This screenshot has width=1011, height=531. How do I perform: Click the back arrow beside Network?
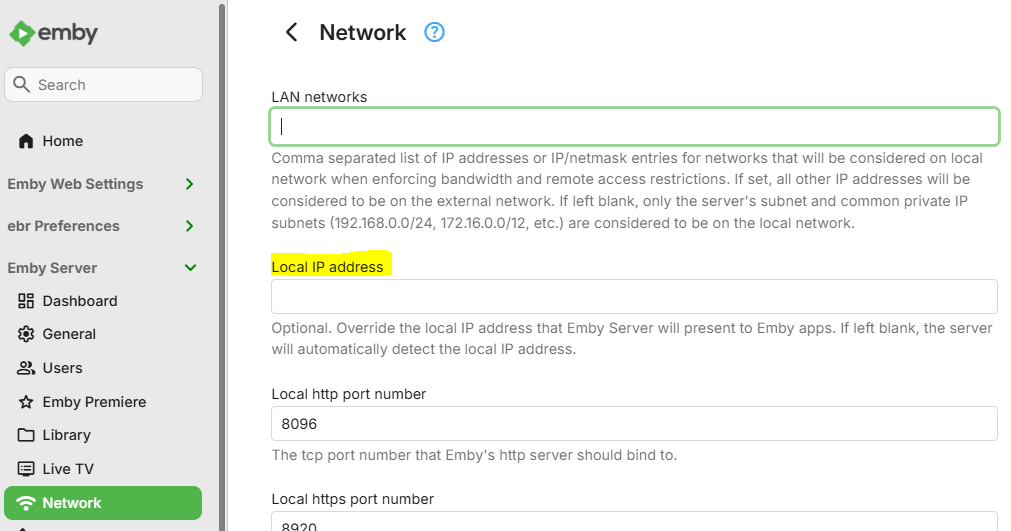click(292, 33)
